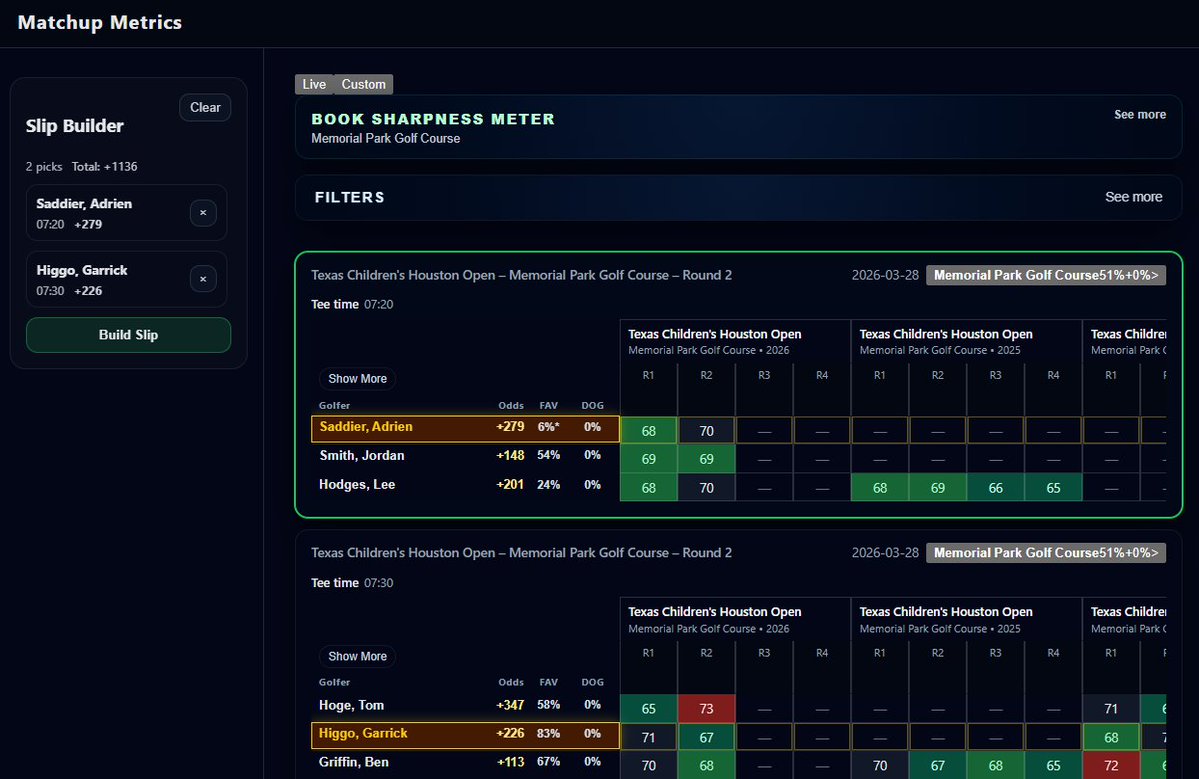Viewport: 1199px width, 779px height.
Task: Click Higgo, Garrick 2026 R2 score 67
Action: point(707,737)
